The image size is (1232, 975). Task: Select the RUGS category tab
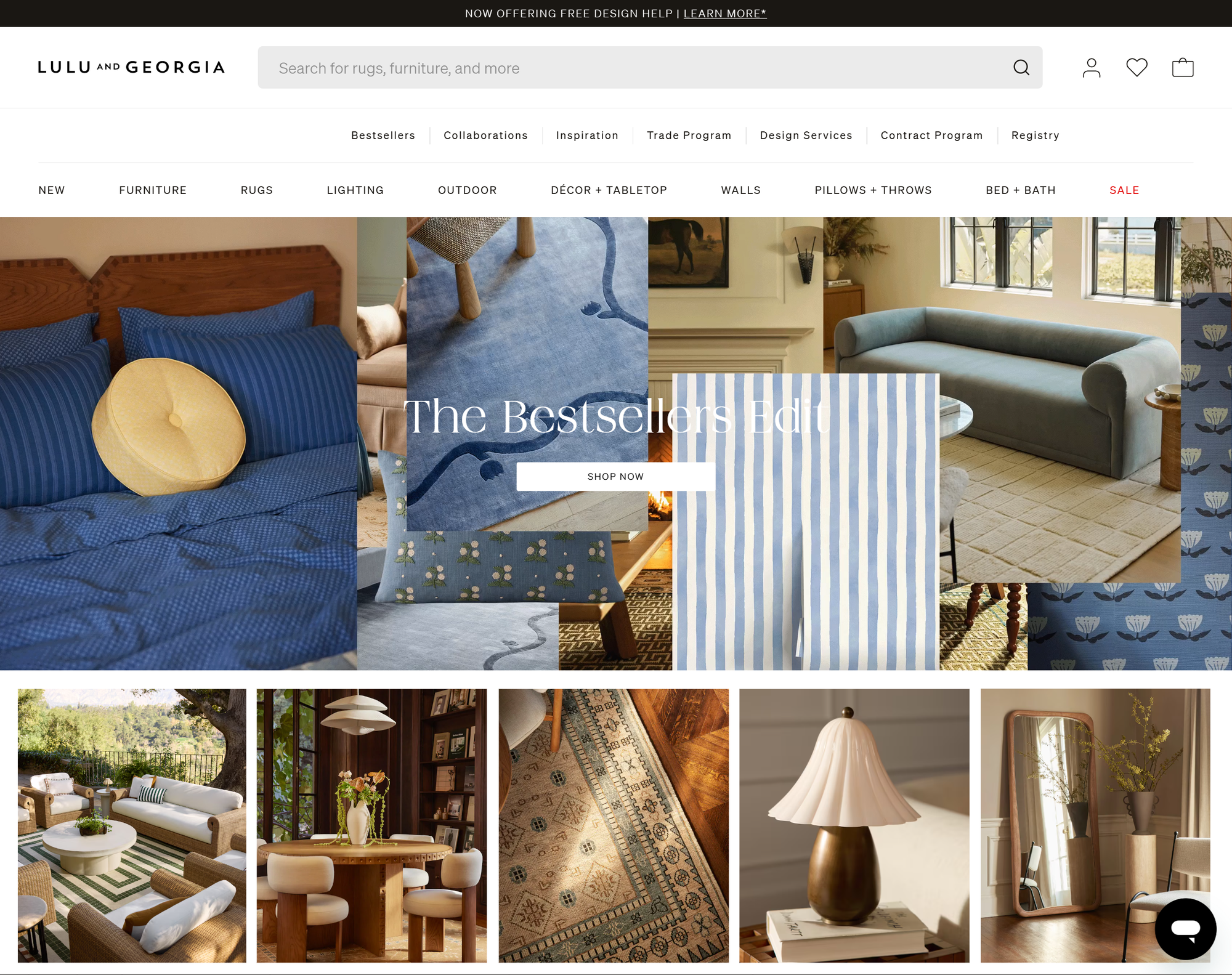(256, 190)
